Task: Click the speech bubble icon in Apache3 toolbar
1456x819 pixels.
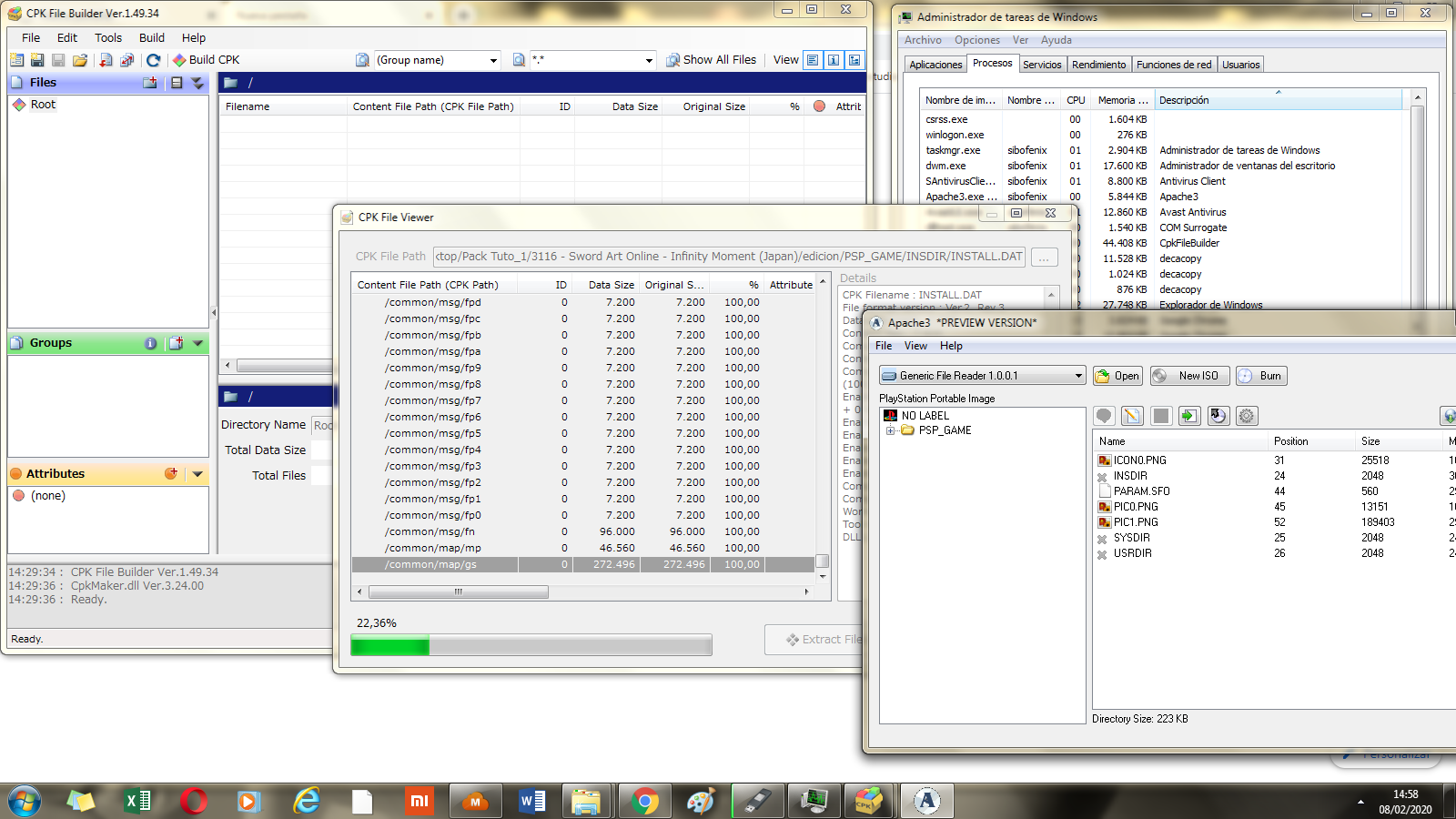Action: pos(1104,416)
